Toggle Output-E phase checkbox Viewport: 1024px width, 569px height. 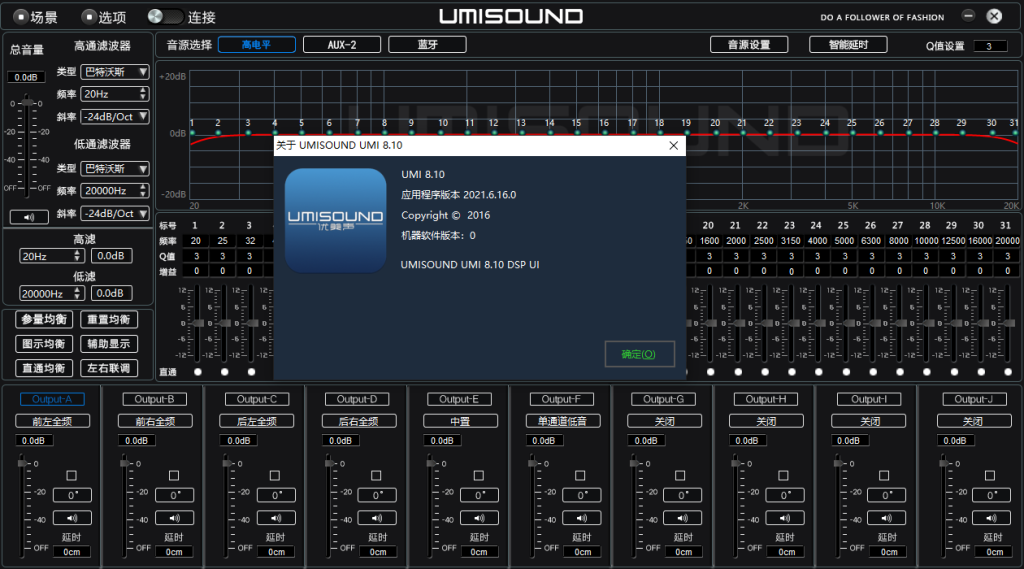[x=479, y=476]
